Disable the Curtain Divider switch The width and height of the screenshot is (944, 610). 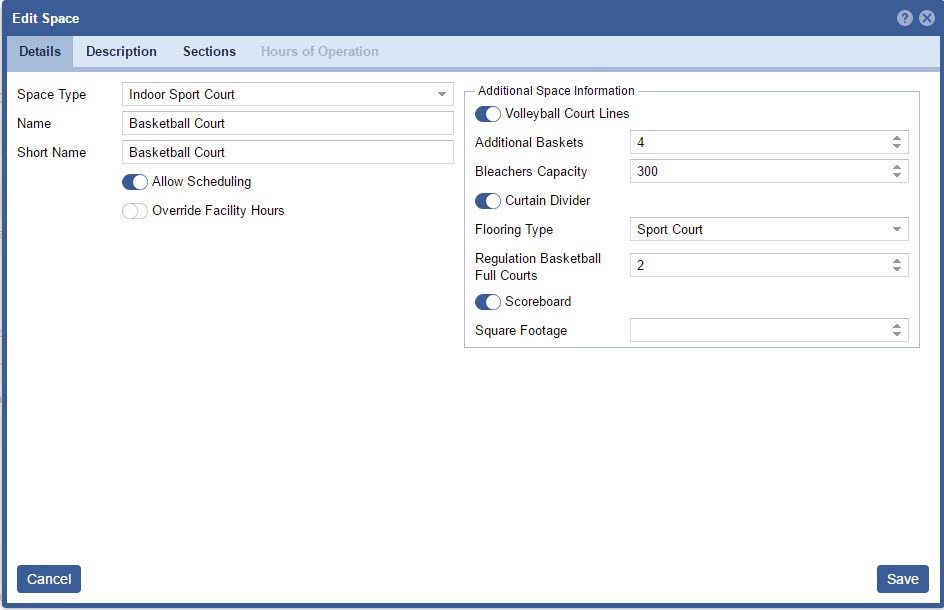pos(488,201)
